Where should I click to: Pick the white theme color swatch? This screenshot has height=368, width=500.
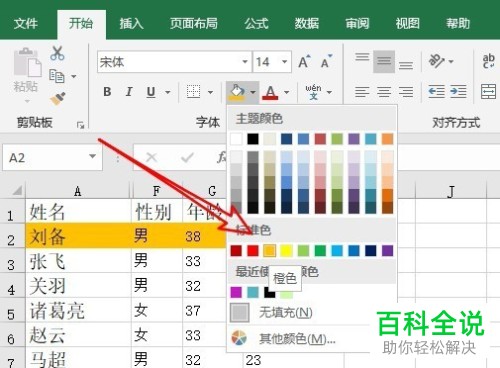236,139
